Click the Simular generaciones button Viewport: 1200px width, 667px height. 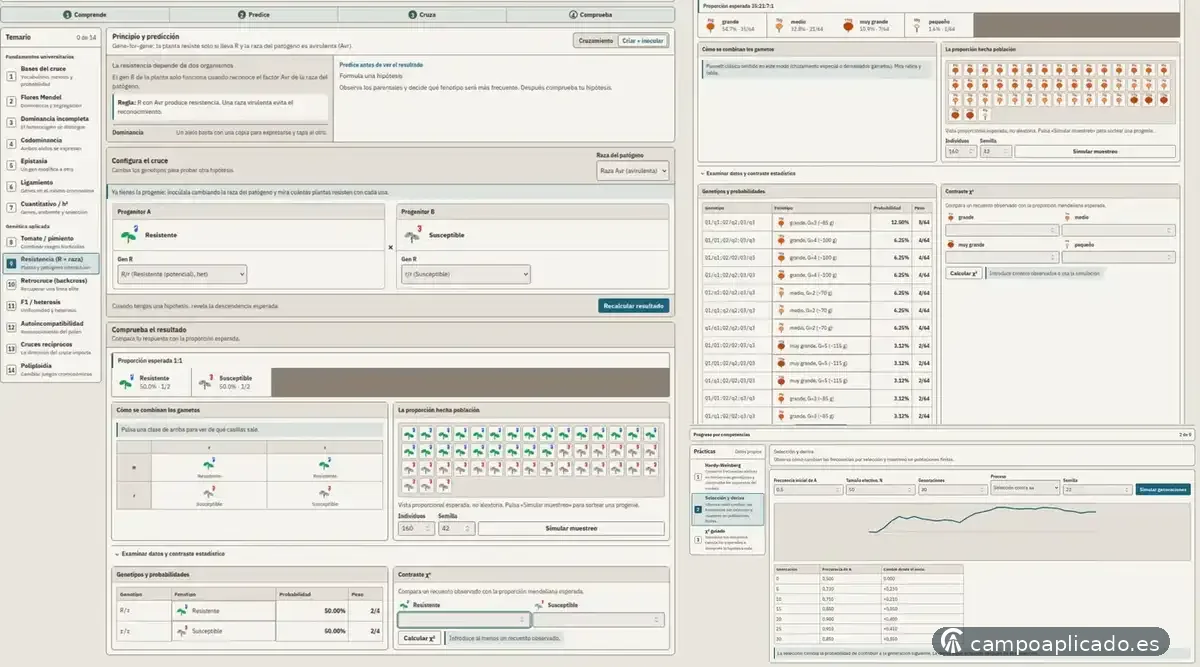tap(1163, 489)
